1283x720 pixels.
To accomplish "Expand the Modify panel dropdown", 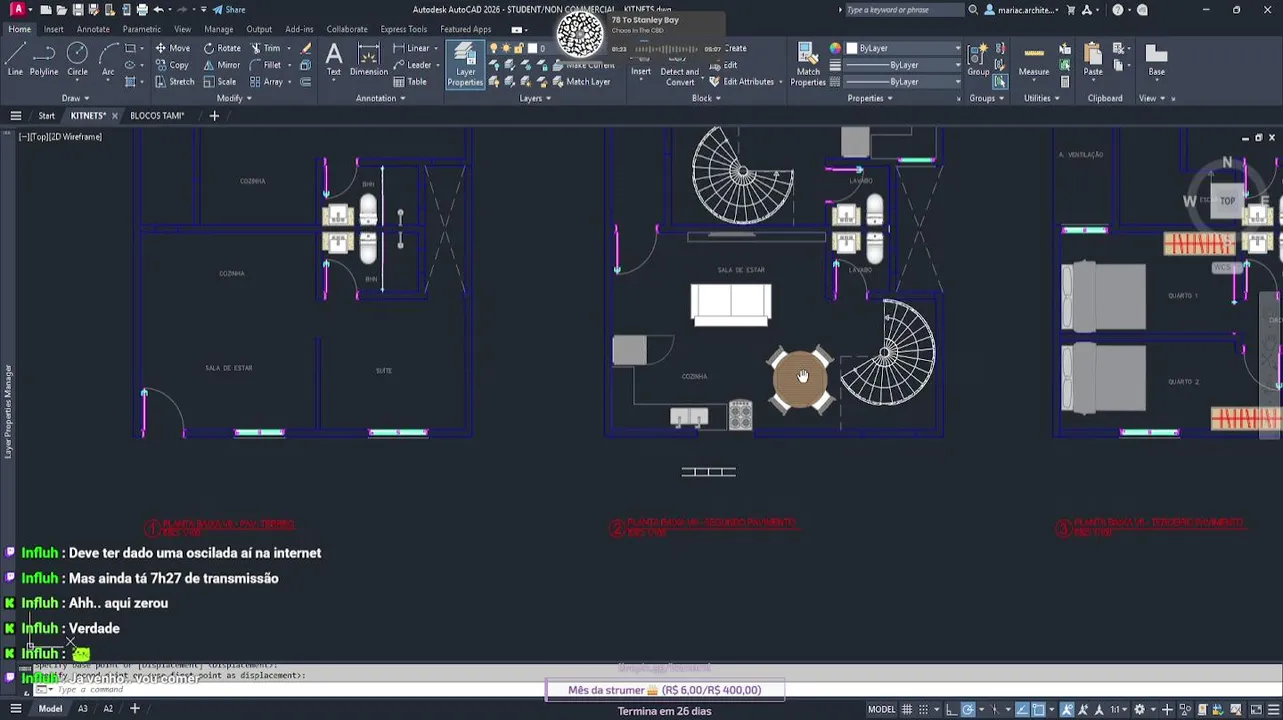I will (234, 98).
